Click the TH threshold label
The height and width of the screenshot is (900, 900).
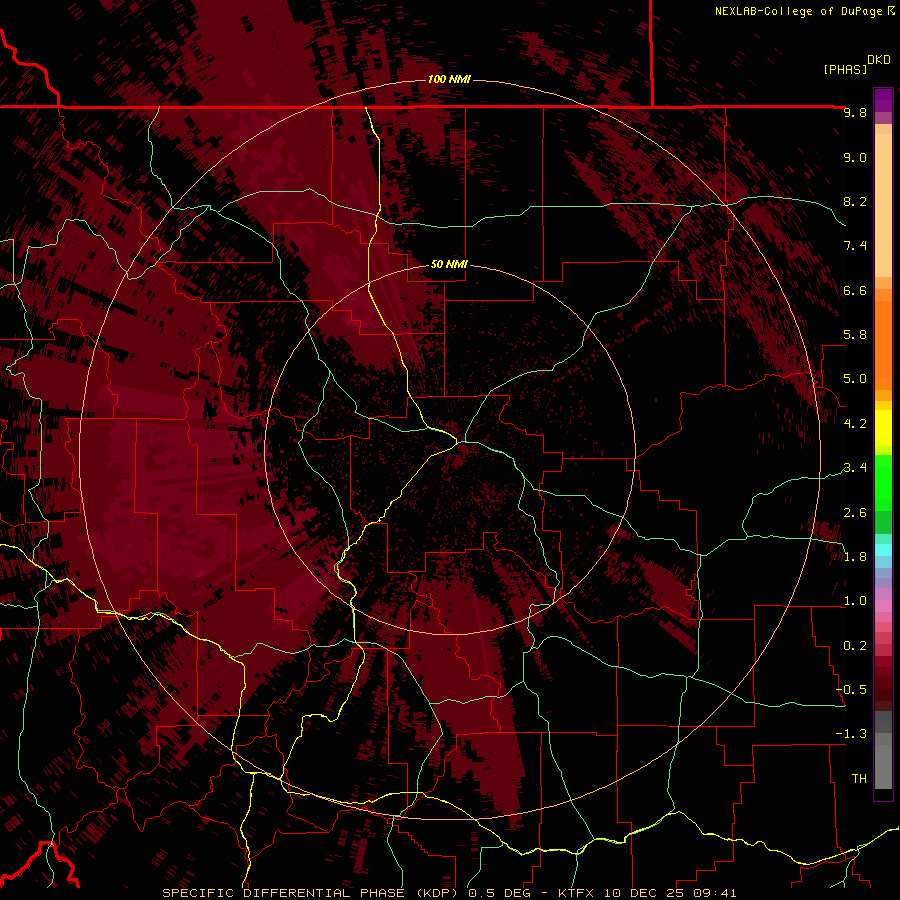859,779
